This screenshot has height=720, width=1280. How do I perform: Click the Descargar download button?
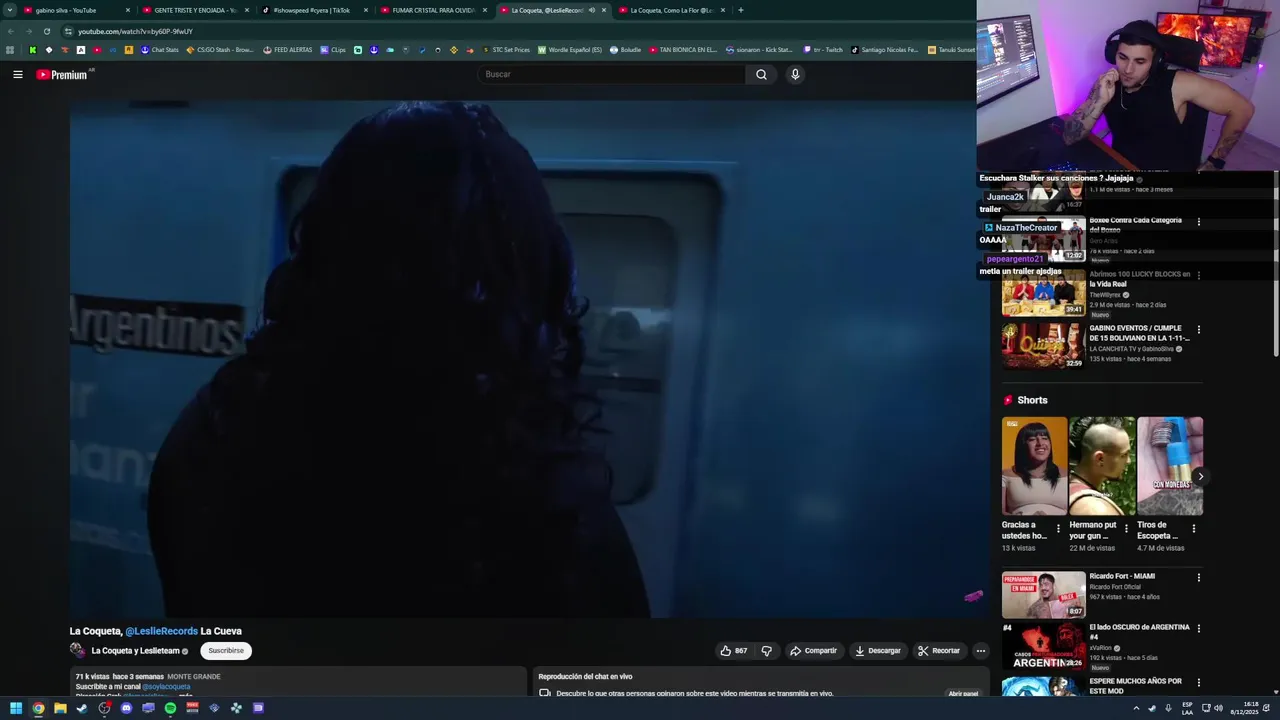878,651
